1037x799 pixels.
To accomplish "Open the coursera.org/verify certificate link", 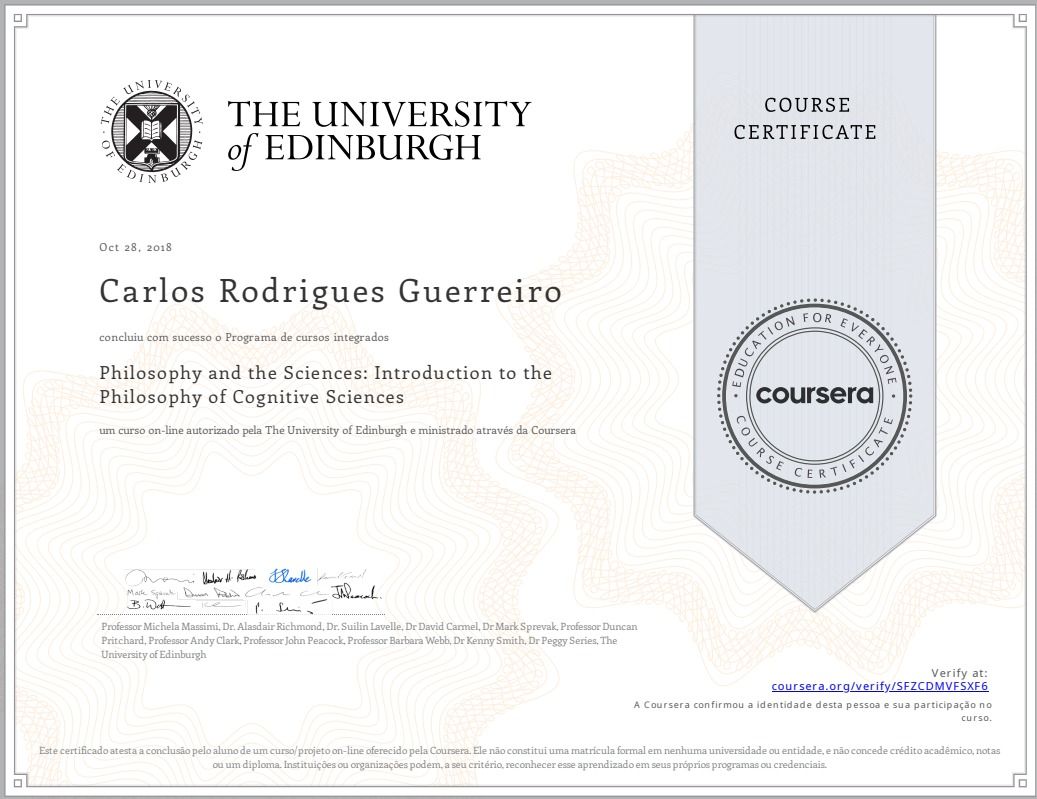I will tap(880, 687).
